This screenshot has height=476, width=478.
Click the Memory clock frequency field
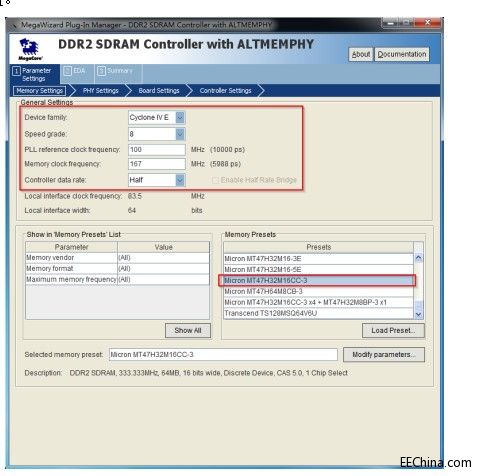click(x=157, y=164)
